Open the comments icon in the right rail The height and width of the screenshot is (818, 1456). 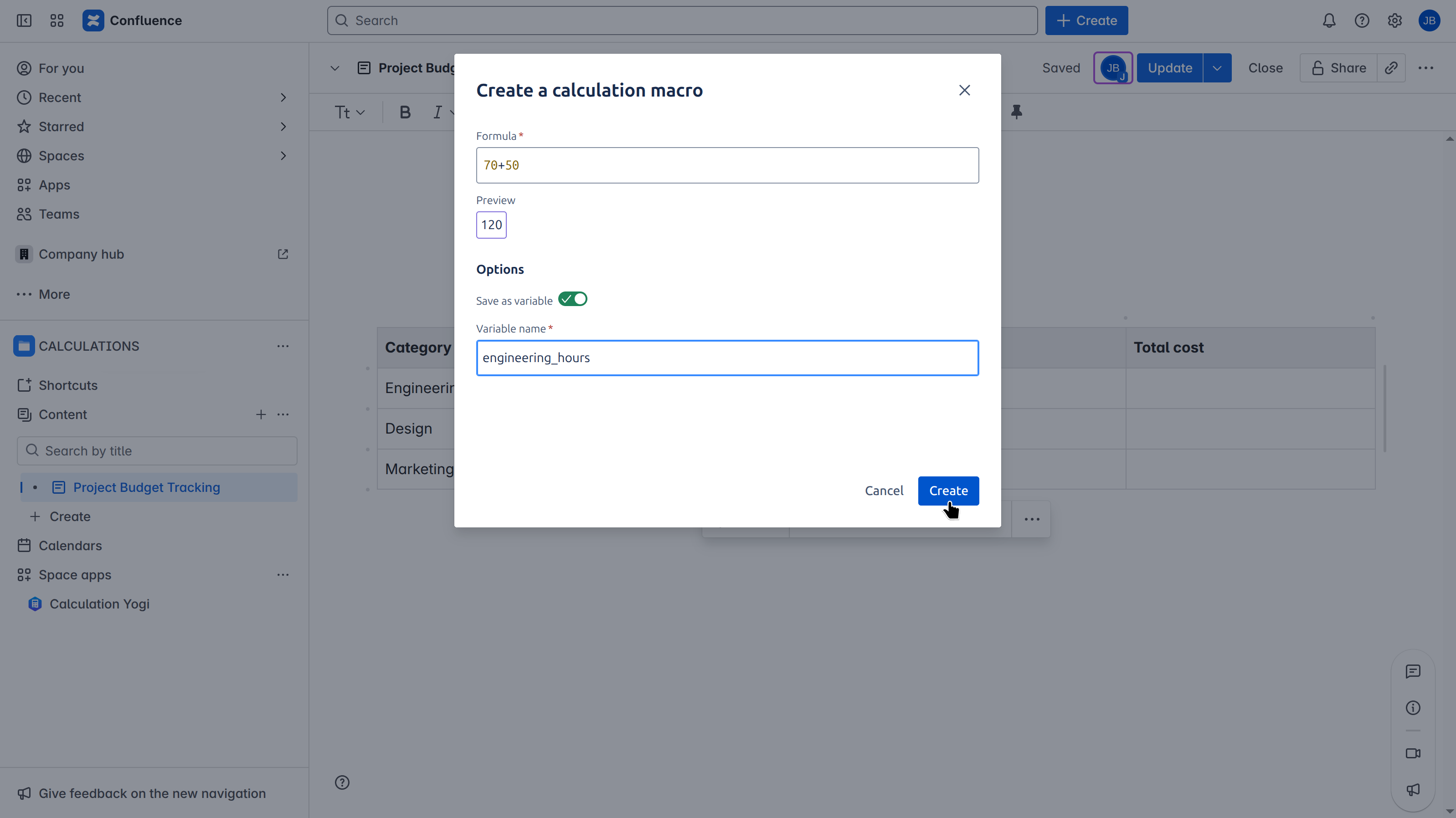click(1412, 672)
